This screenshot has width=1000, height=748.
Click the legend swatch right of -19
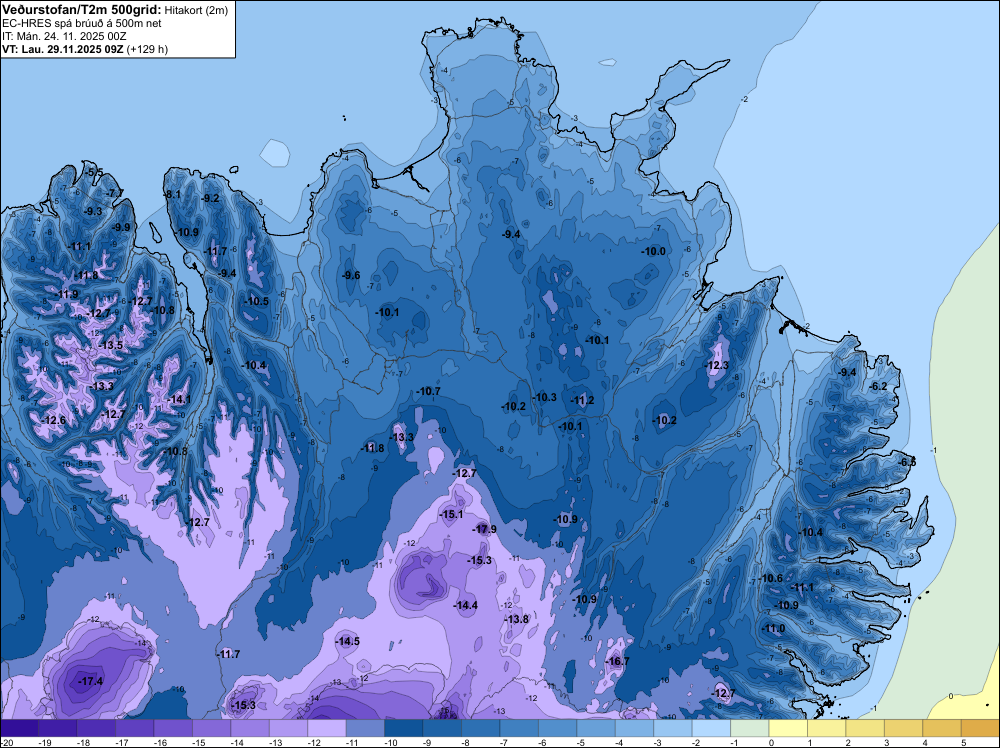pyautogui.click(x=57, y=728)
